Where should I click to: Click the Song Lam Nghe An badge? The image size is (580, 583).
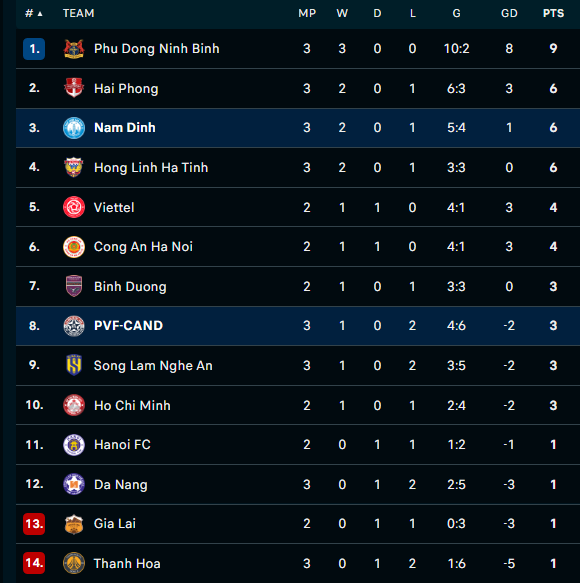click(74, 365)
